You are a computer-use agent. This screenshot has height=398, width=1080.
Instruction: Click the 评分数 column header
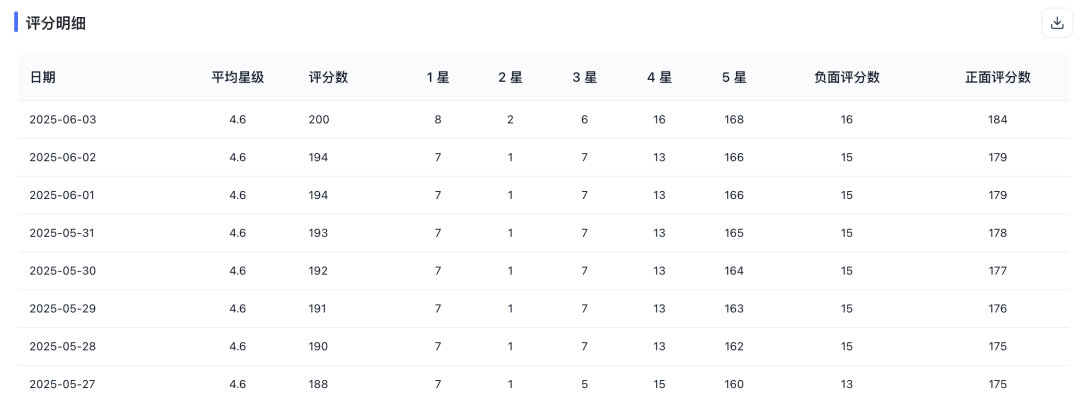click(329, 78)
